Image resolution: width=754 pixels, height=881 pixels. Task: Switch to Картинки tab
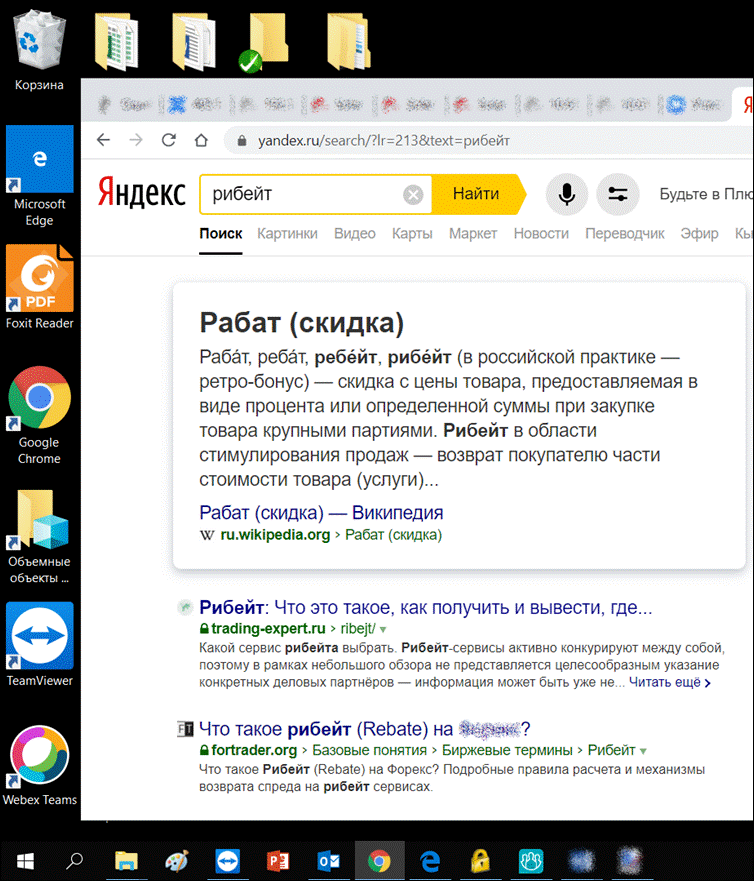point(287,234)
